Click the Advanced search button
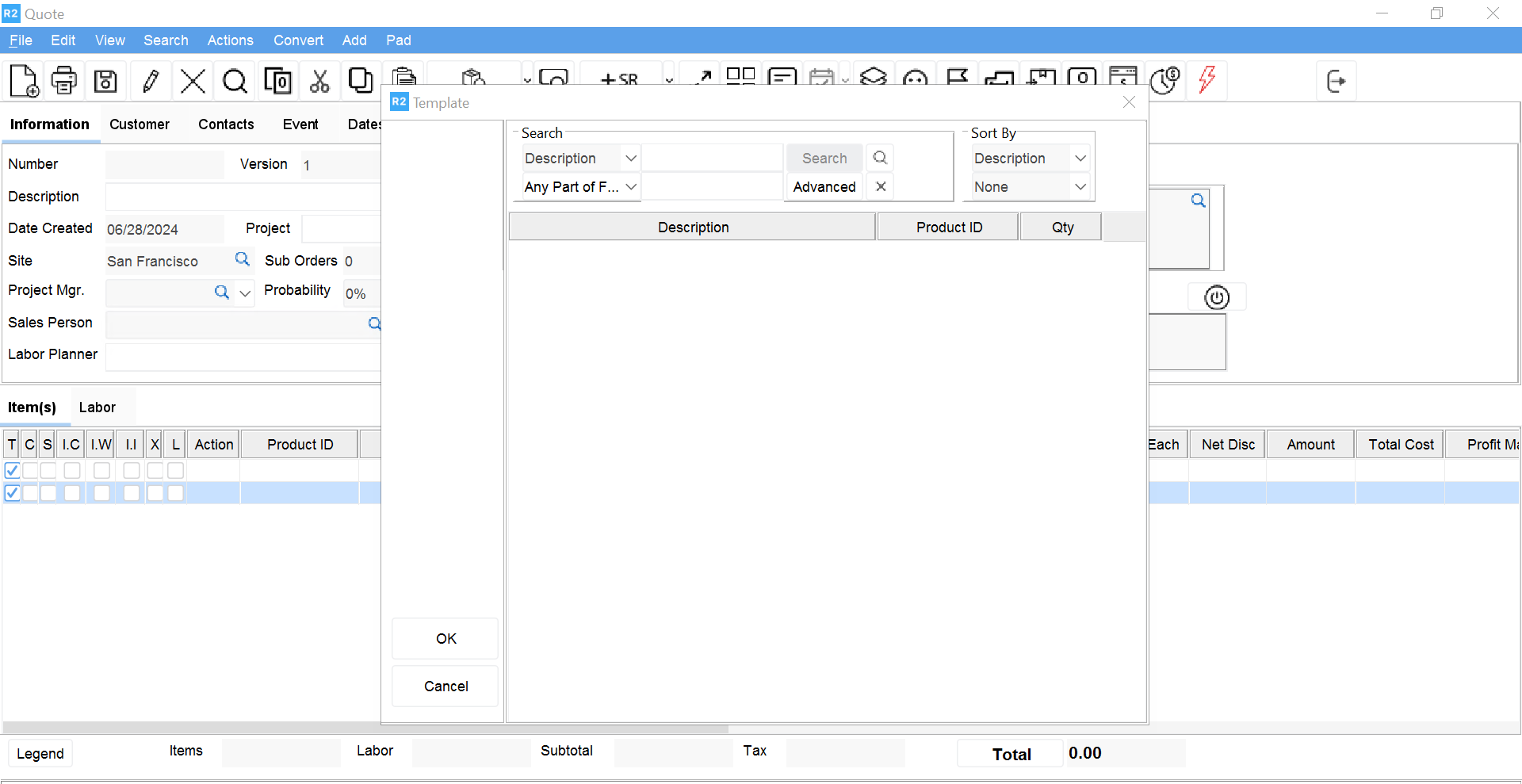The image size is (1522, 784). pyautogui.click(x=824, y=187)
